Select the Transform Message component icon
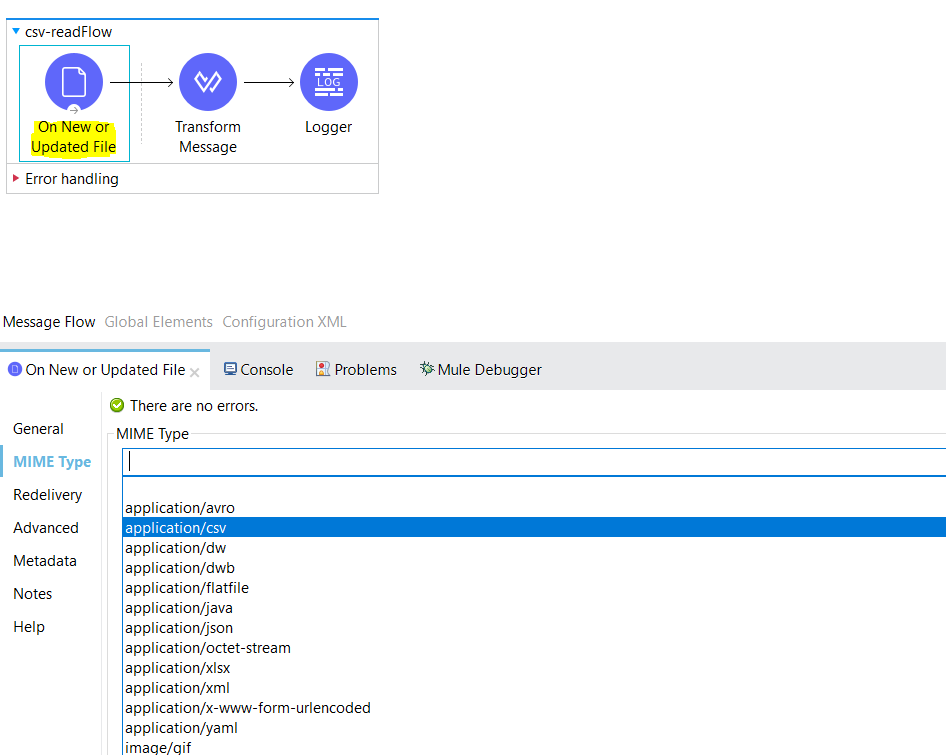946x755 pixels. point(207,81)
